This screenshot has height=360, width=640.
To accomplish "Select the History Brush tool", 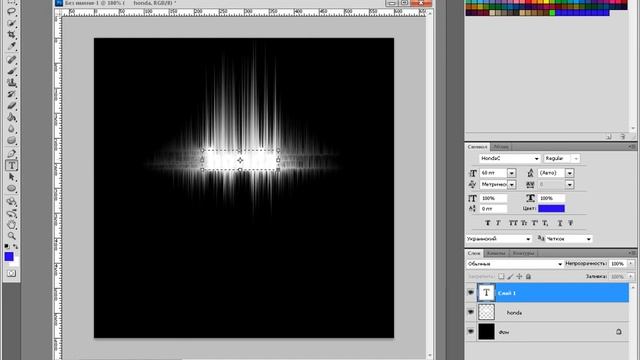I will [x=11, y=94].
